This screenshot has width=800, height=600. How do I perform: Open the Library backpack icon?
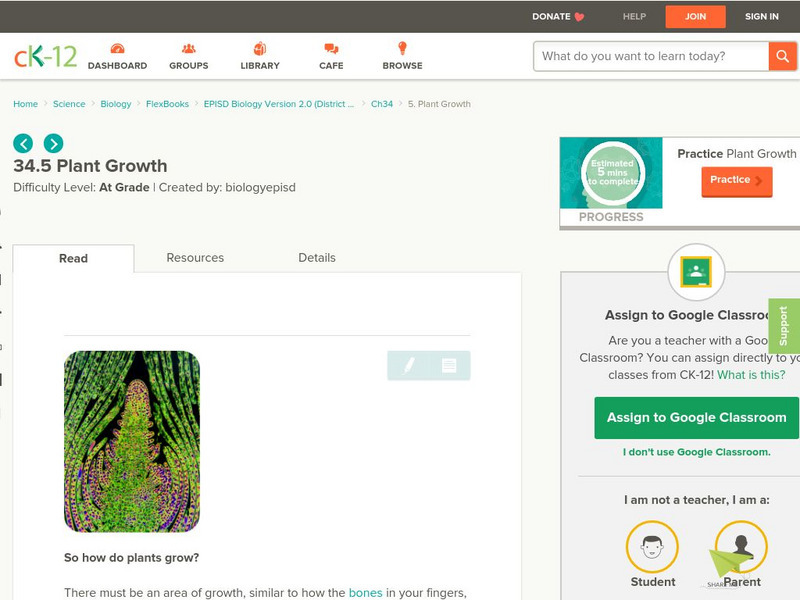260,48
